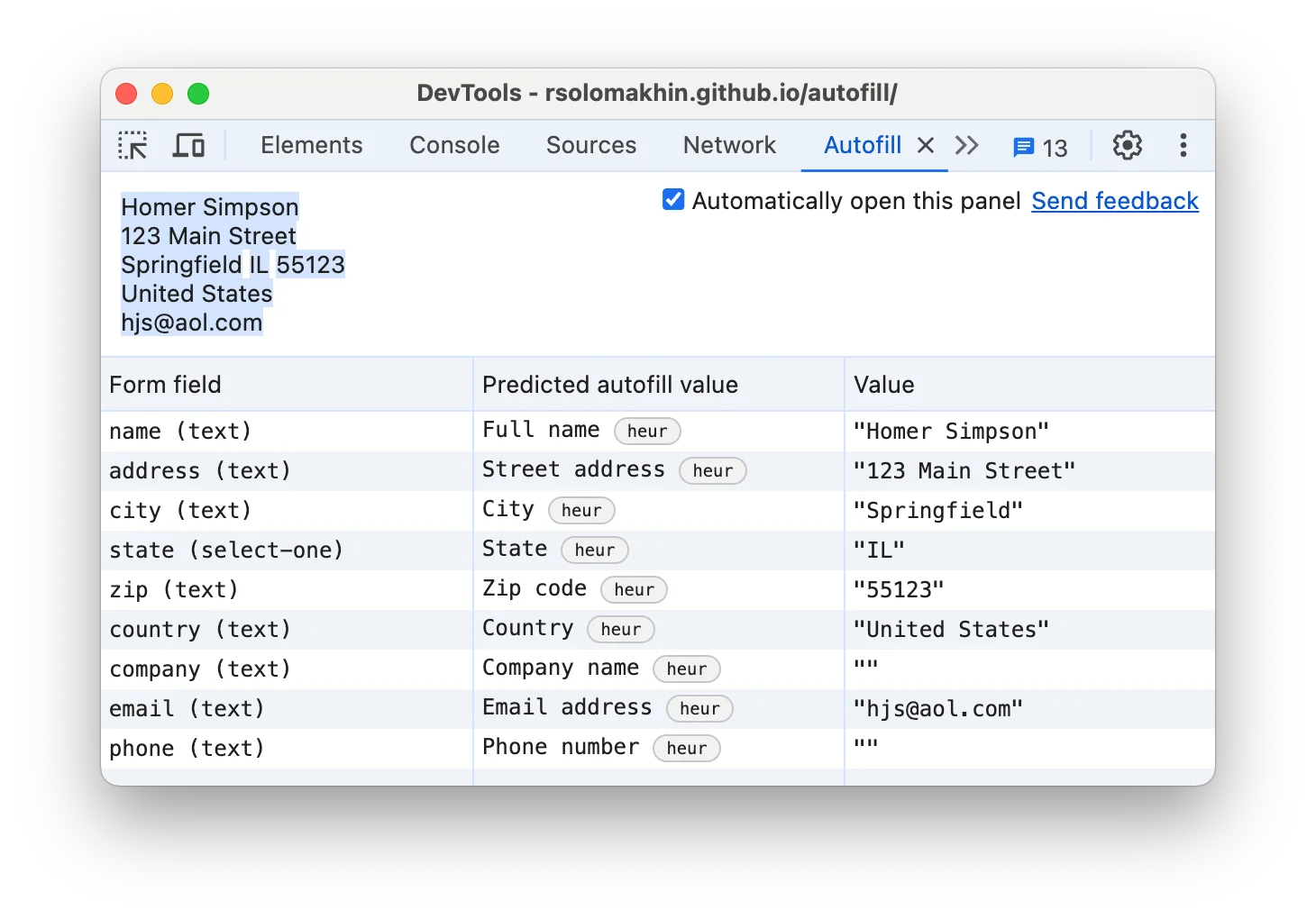Open DevTools settings
Screen dimensions: 1316x919
[1126, 145]
